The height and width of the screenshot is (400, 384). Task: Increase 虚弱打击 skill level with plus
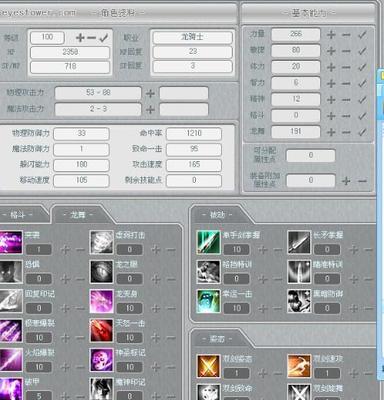[x=155, y=250]
